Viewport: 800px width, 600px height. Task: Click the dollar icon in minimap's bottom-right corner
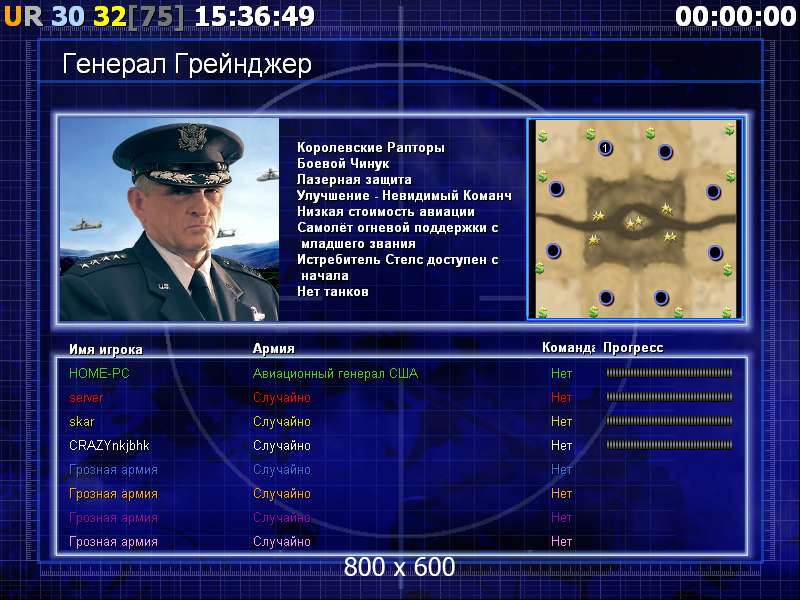(x=727, y=311)
